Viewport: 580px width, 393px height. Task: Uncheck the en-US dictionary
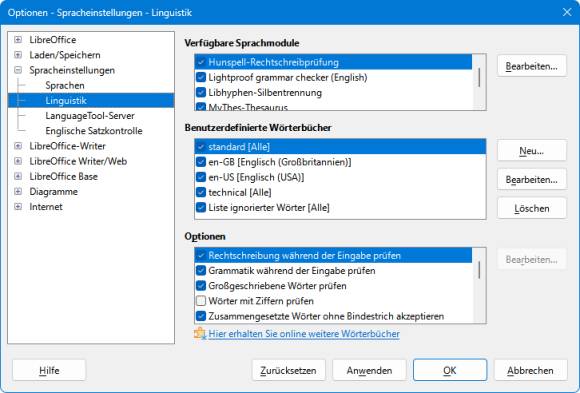201,177
